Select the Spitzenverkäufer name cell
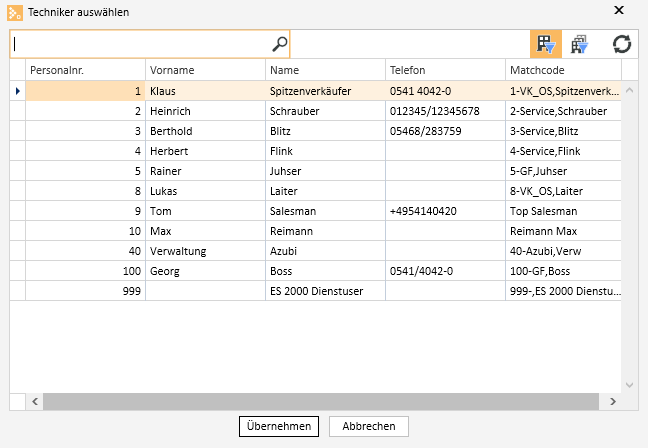The width and height of the screenshot is (648, 448). (x=325, y=91)
